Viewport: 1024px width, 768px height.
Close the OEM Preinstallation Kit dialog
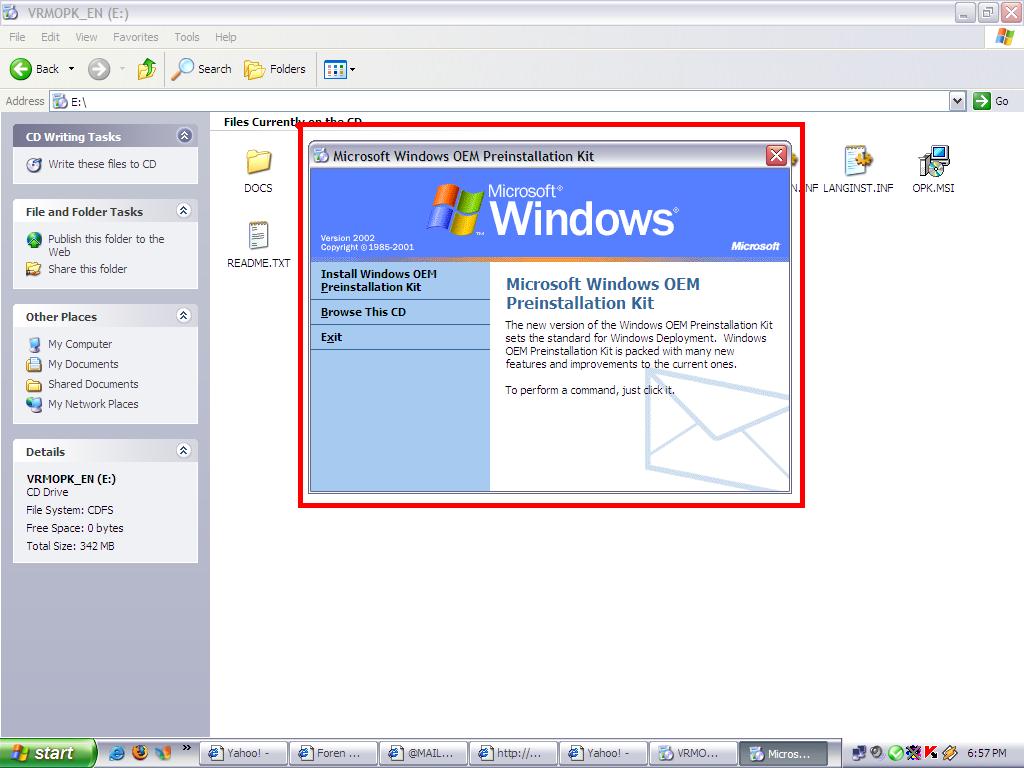coord(776,155)
